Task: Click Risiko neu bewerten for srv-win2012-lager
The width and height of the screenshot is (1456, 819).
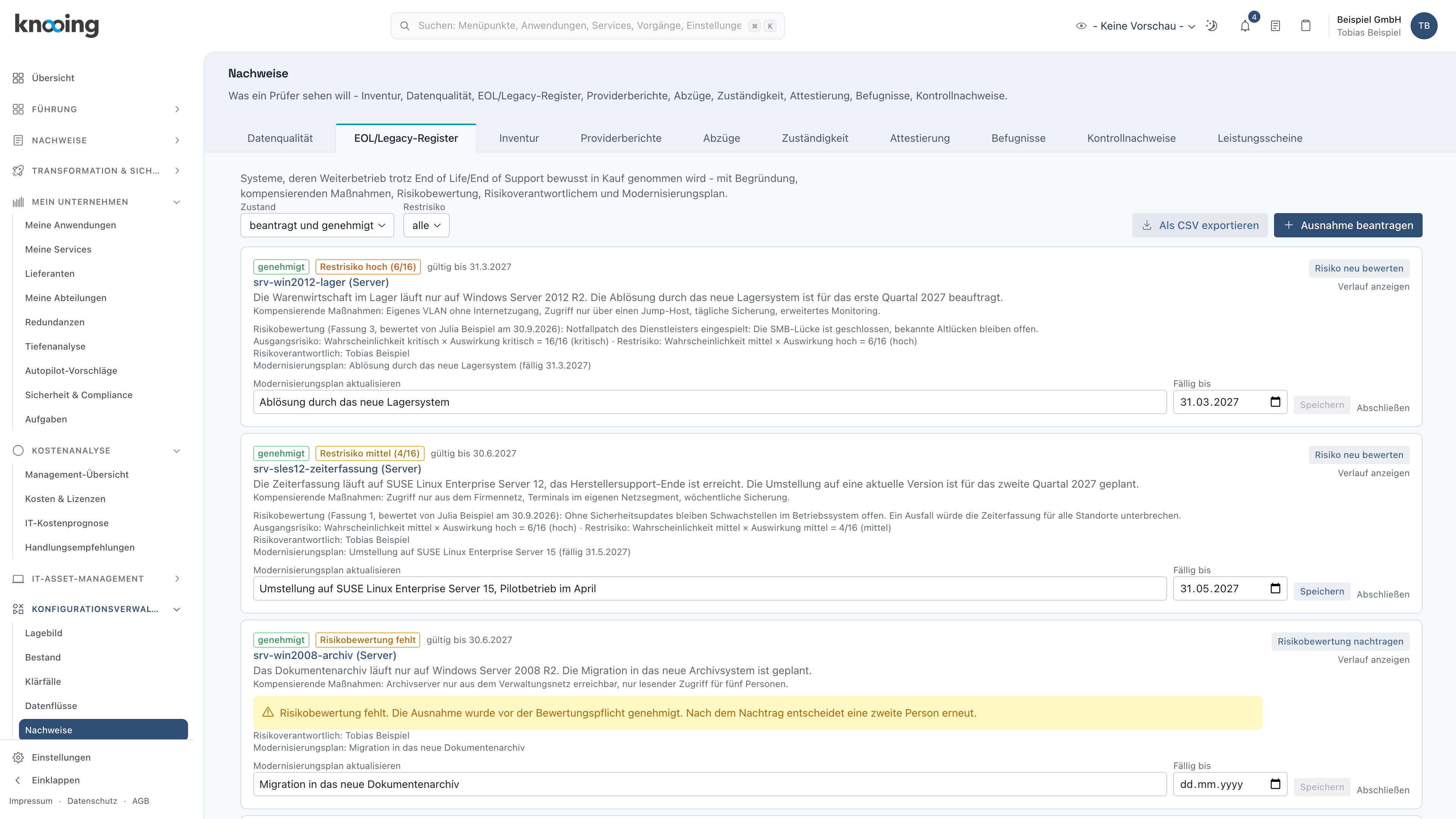Action: (x=1359, y=268)
